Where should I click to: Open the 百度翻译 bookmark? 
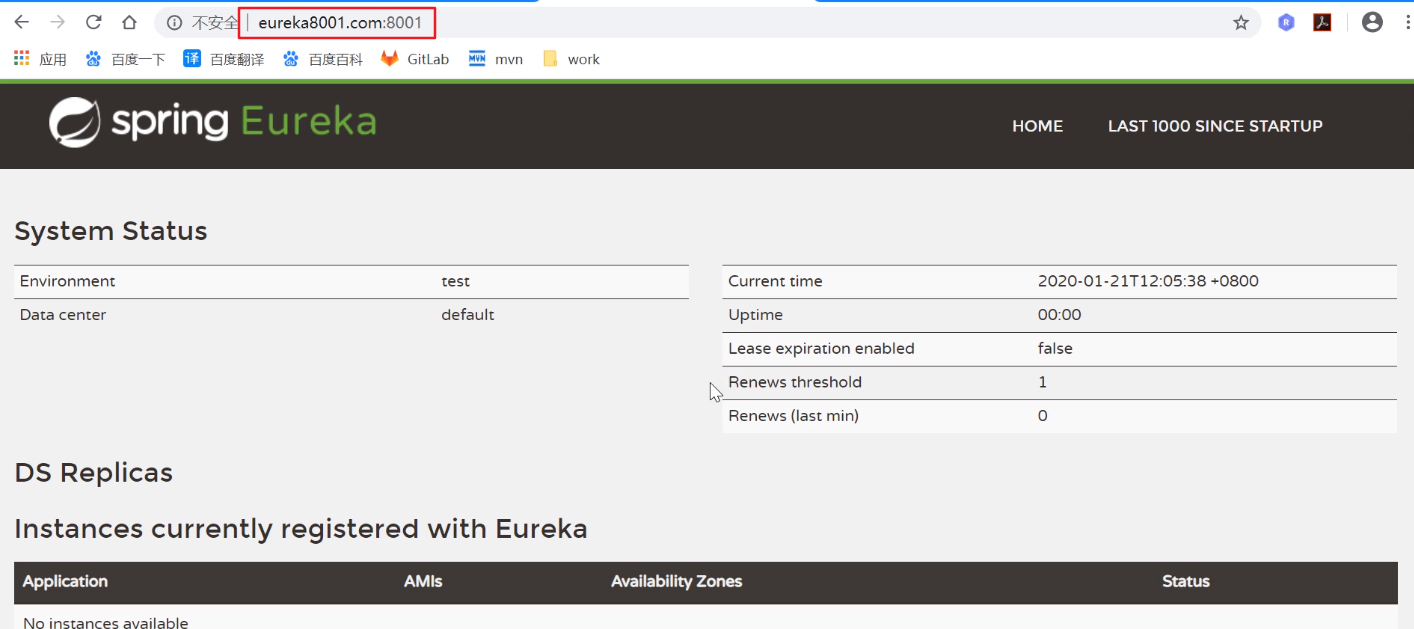pyautogui.click(x=224, y=59)
